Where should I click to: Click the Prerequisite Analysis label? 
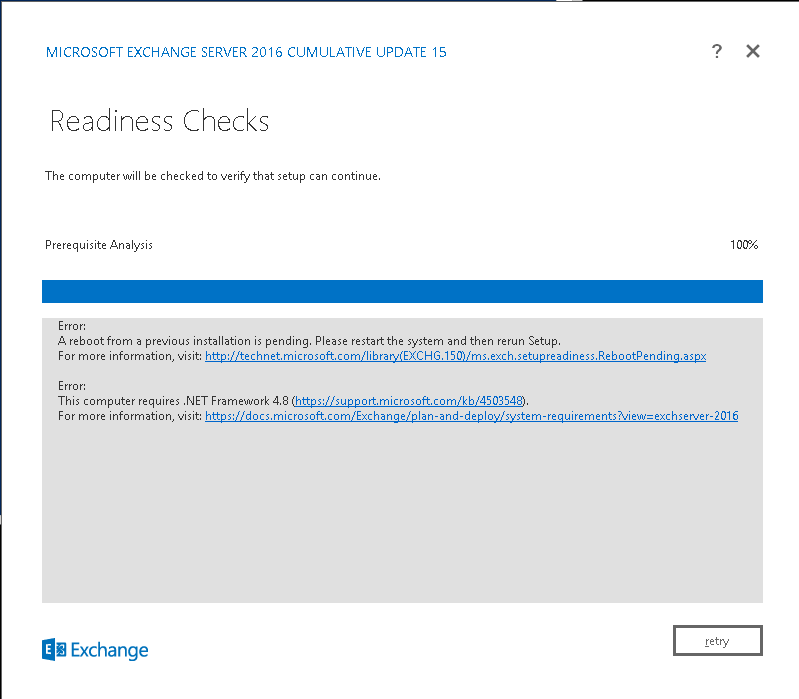click(99, 245)
